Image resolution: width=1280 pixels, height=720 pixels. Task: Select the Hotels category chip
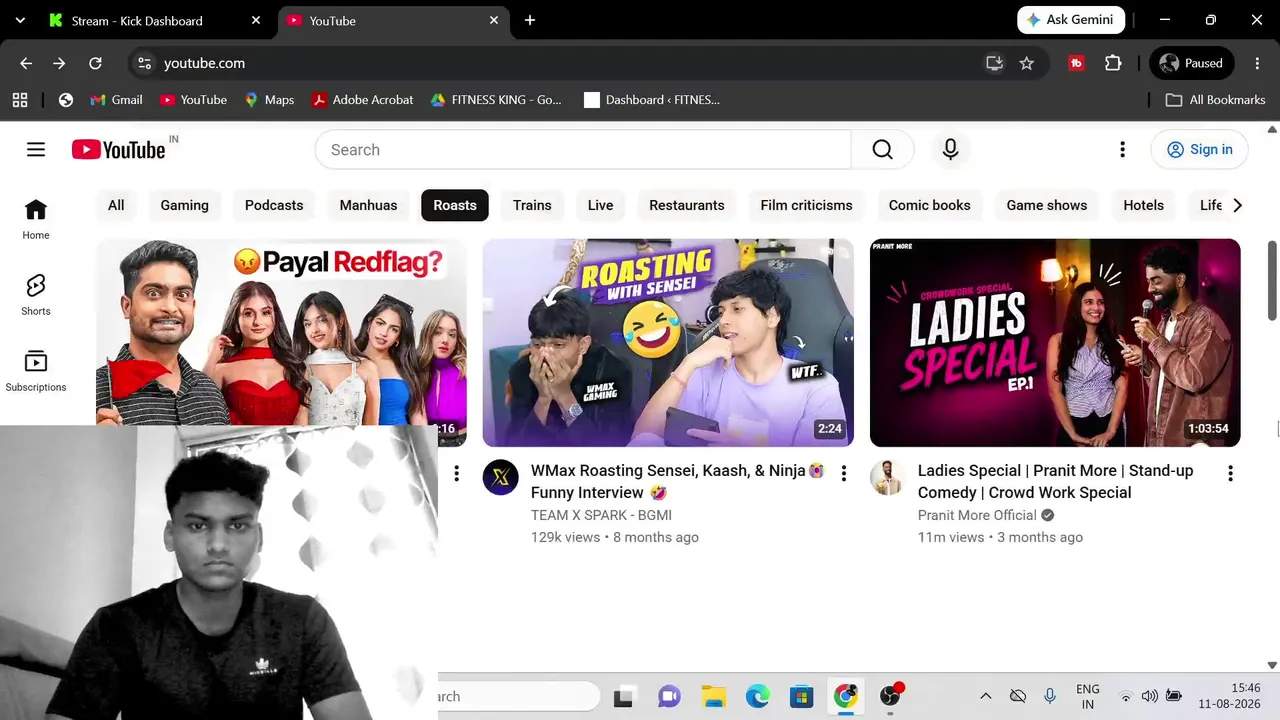(x=1143, y=205)
